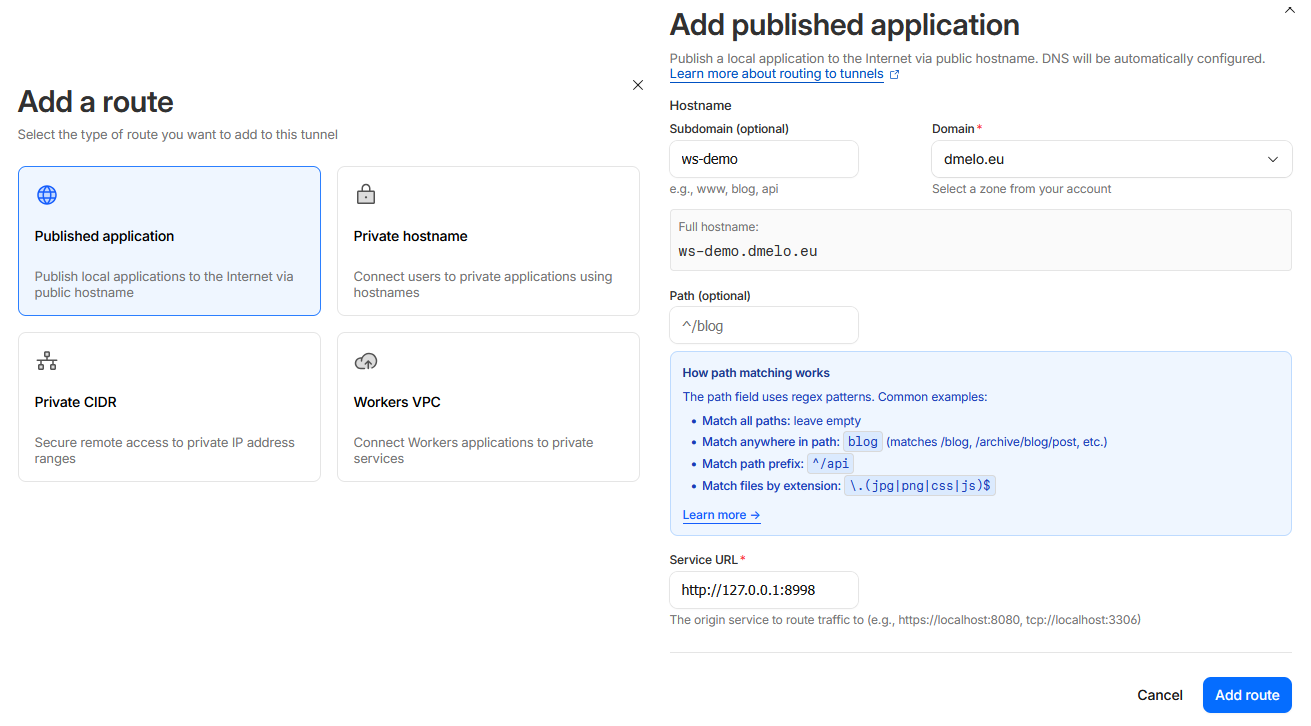The image size is (1311, 726).
Task: Close the Add a route dialog
Action: coord(638,85)
